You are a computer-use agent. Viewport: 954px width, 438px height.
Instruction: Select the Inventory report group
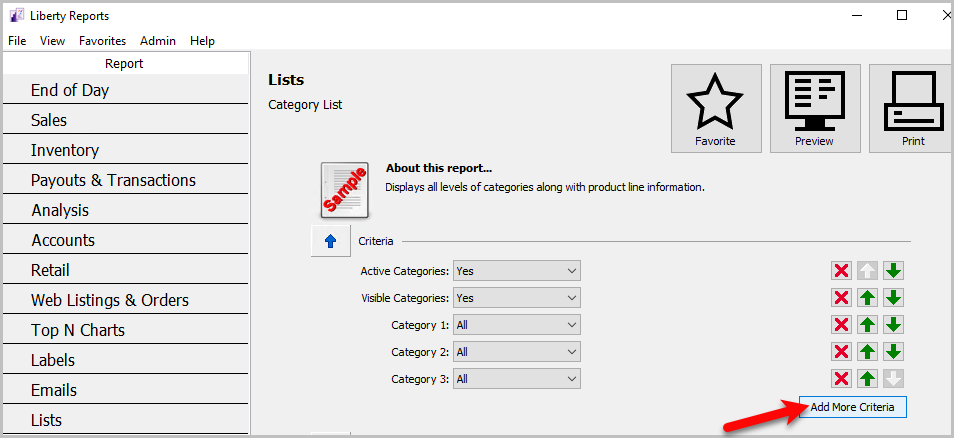click(126, 150)
